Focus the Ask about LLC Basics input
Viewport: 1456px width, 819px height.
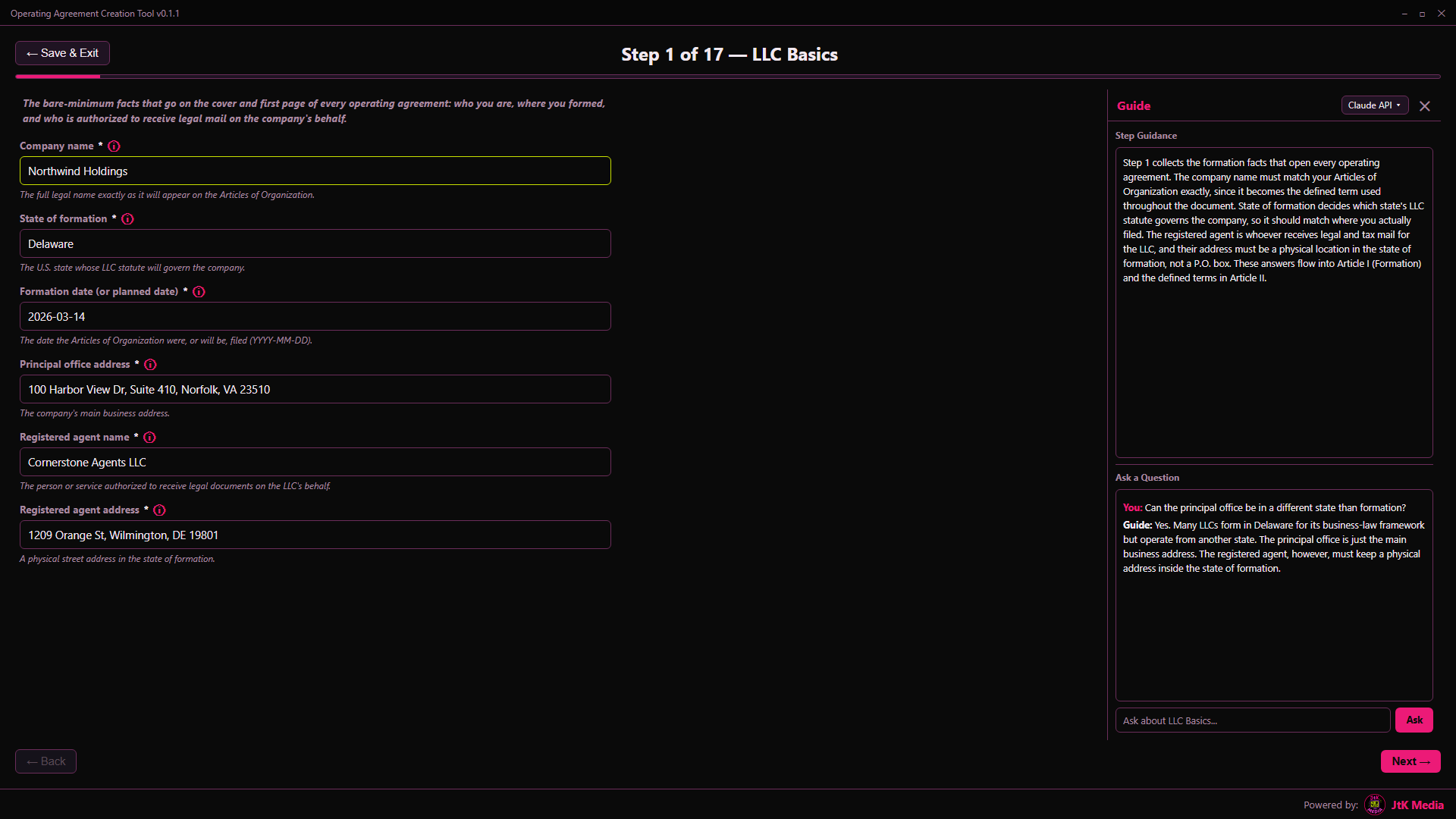click(x=1253, y=720)
